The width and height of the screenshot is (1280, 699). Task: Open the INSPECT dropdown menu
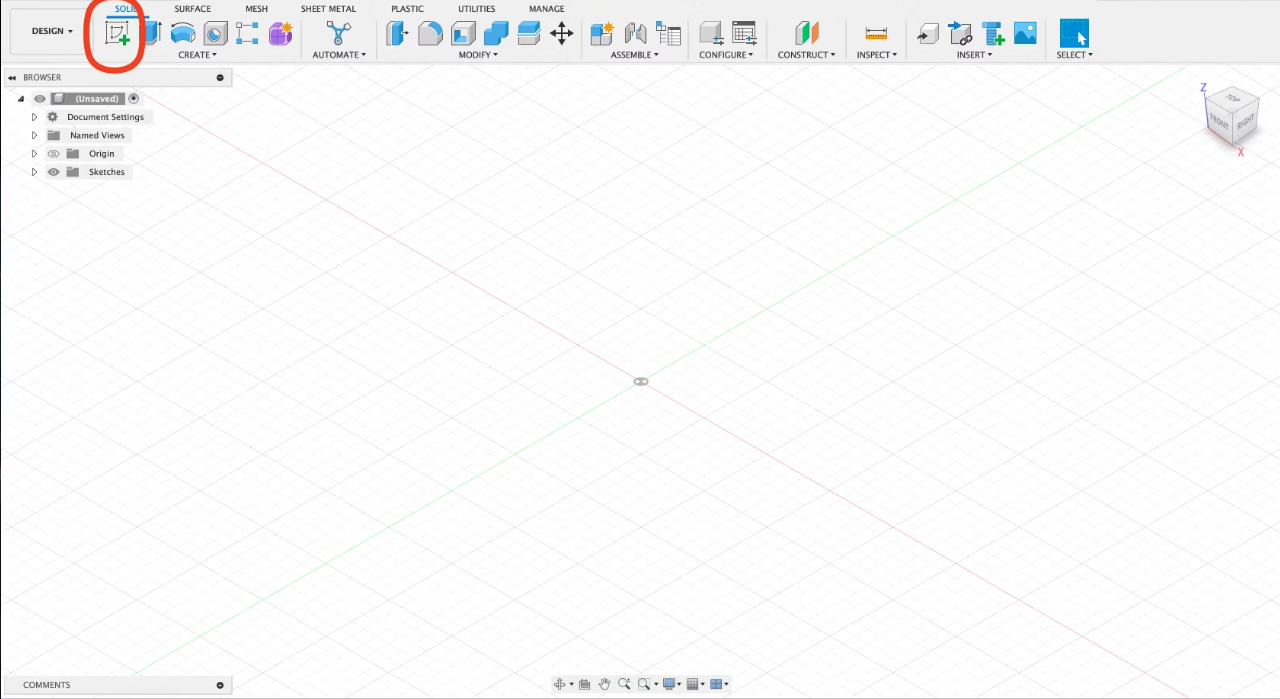(877, 55)
